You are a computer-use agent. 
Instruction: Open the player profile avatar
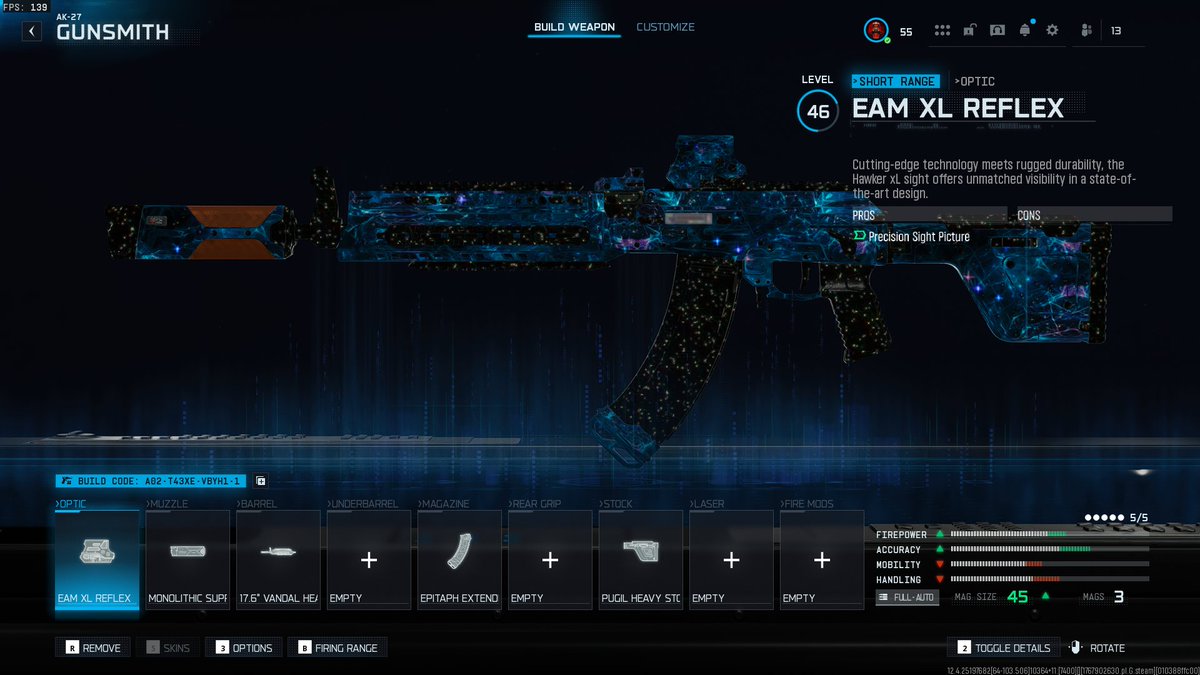tap(876, 31)
